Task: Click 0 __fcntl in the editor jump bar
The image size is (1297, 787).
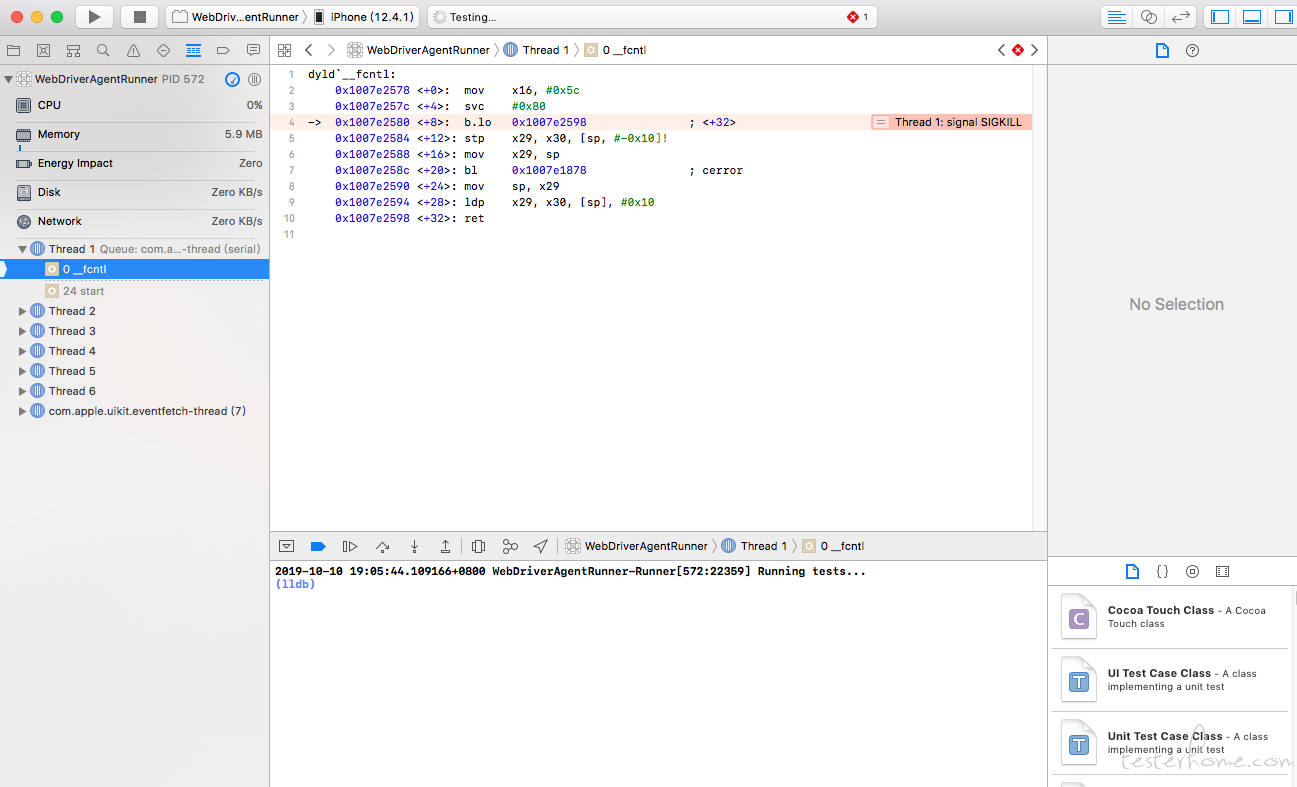Action: (x=615, y=50)
